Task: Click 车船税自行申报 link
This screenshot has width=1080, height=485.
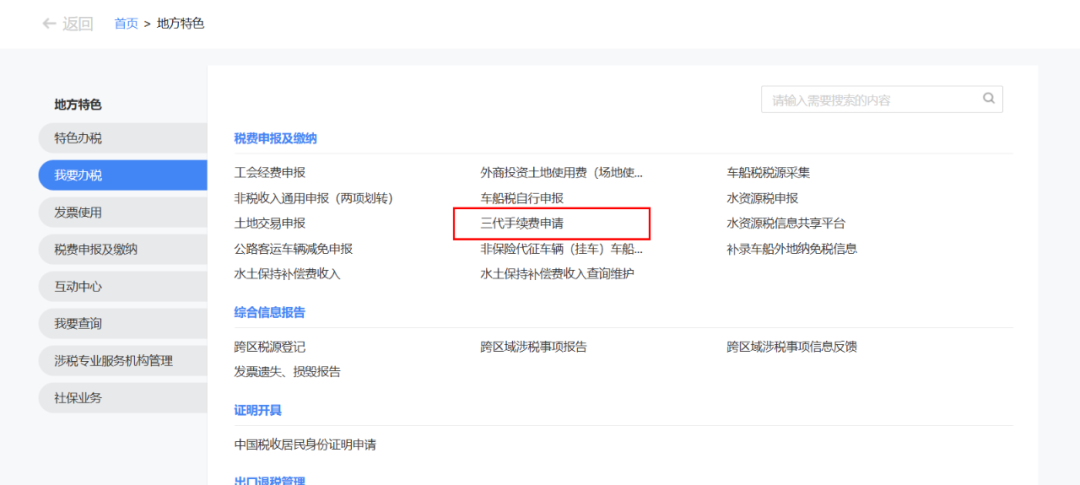Action: click(x=522, y=198)
